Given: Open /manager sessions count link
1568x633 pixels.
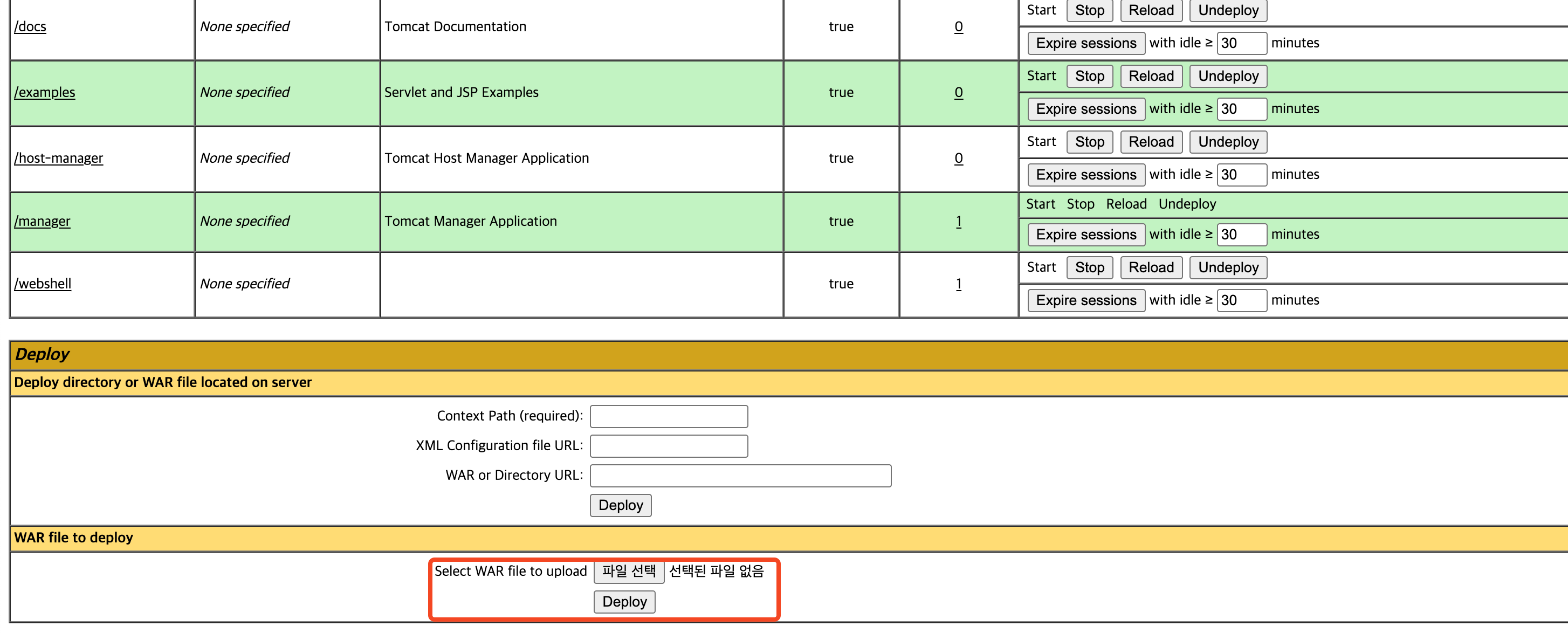Looking at the screenshot, I should click(x=958, y=221).
